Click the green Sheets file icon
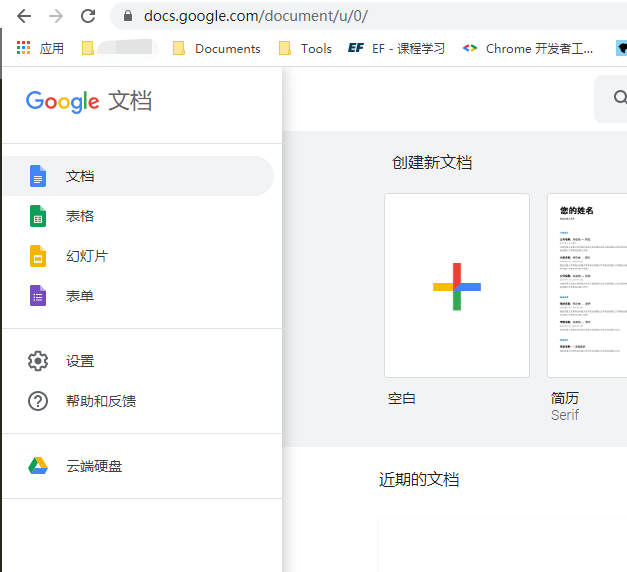The width and height of the screenshot is (627, 572). pyautogui.click(x=38, y=216)
